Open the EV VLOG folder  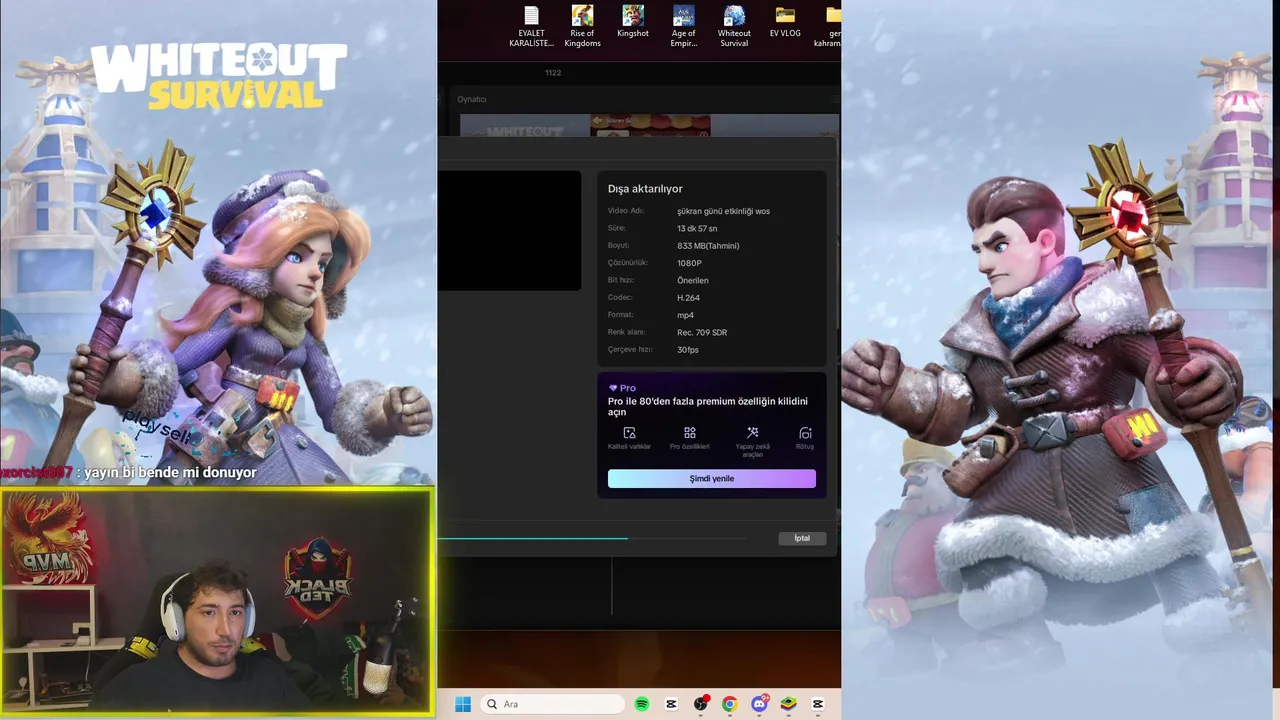coord(785,22)
